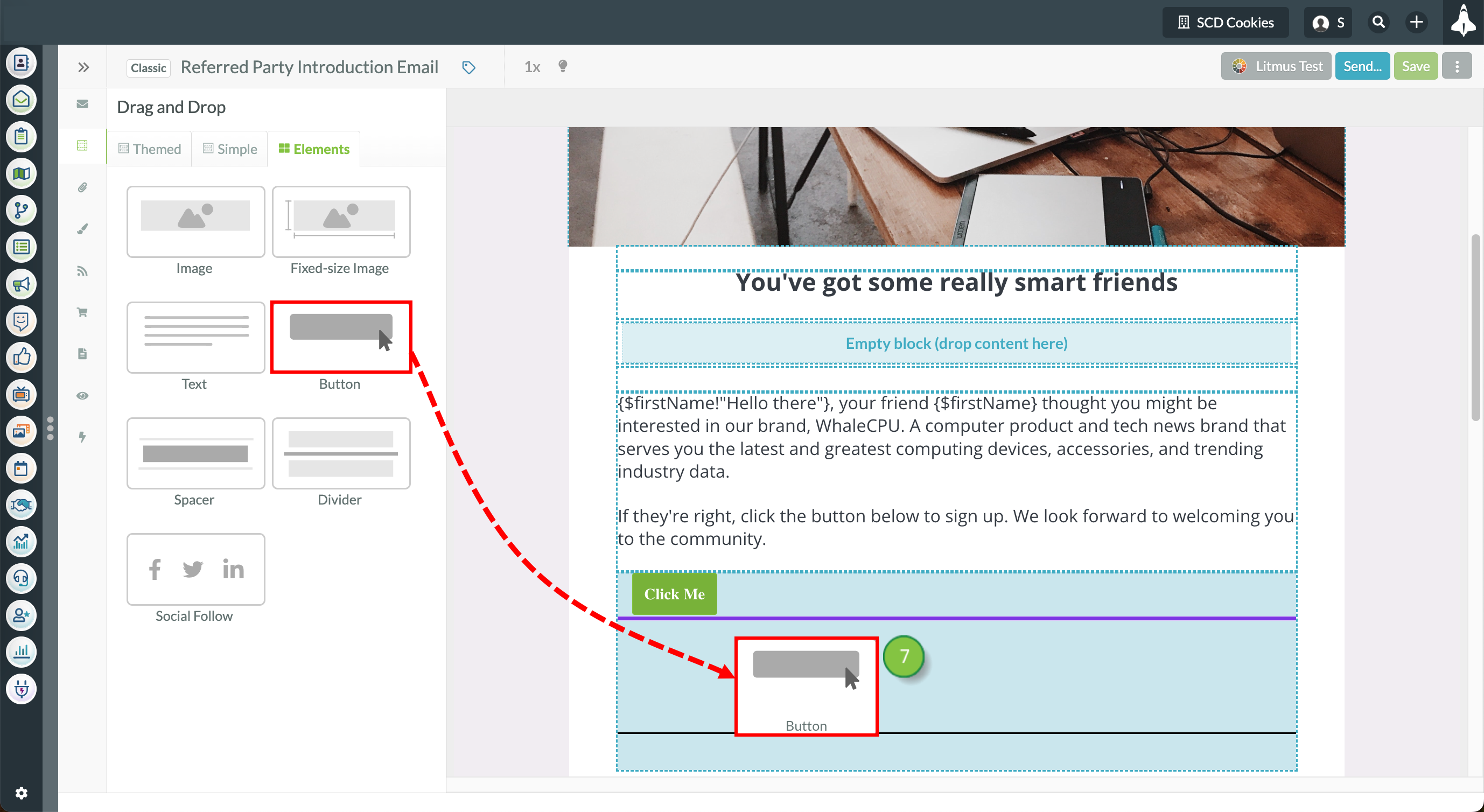Click the smart friends heading text
The image size is (1484, 812).
point(956,282)
